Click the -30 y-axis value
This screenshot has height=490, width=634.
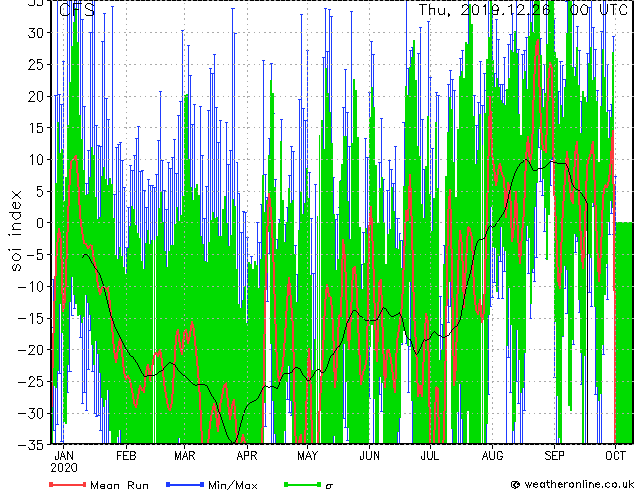point(32,413)
